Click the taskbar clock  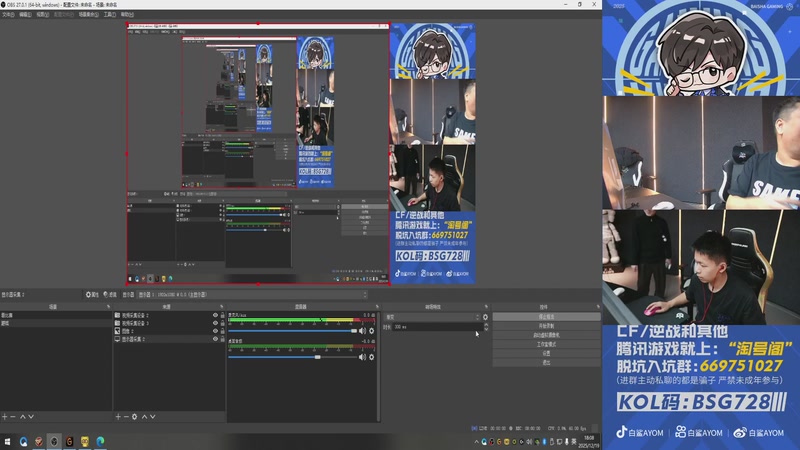point(589,442)
